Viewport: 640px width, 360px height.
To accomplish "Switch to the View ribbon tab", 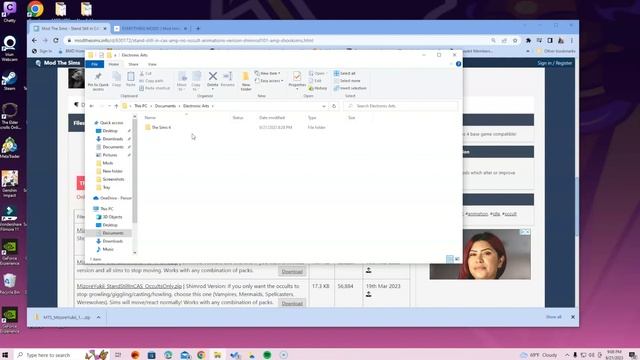I will click(x=152, y=64).
